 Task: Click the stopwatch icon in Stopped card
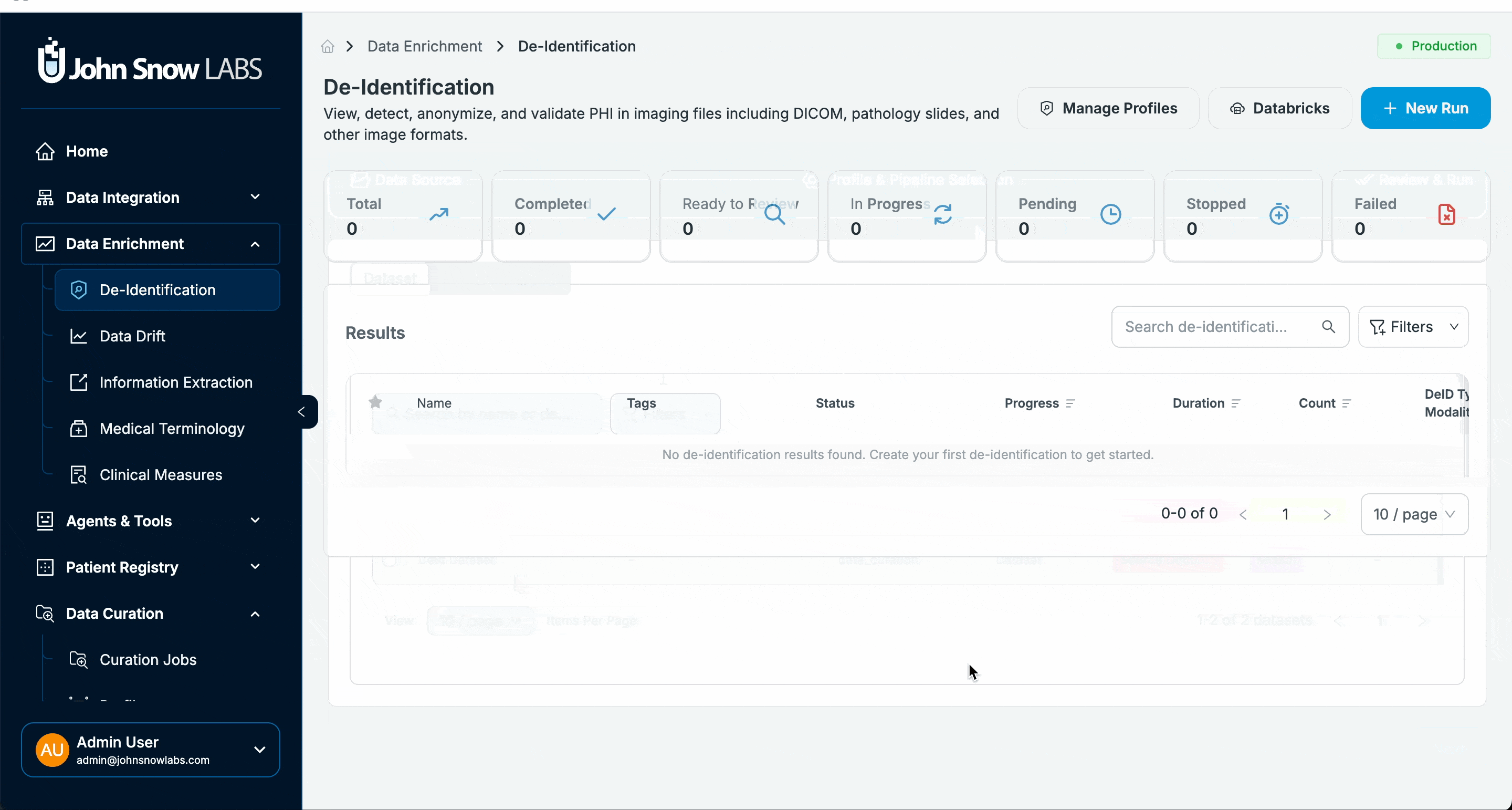(1279, 214)
